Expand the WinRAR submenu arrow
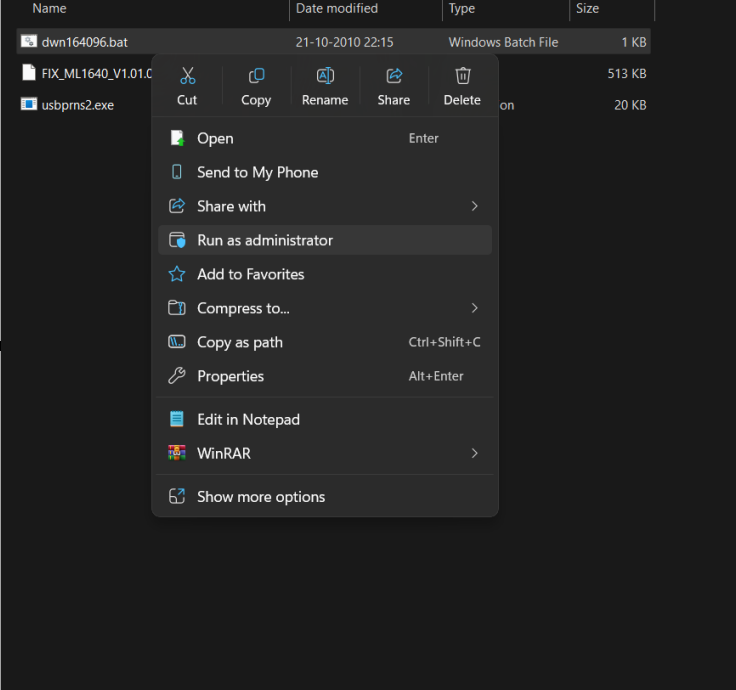This screenshot has width=736, height=690. click(474, 453)
